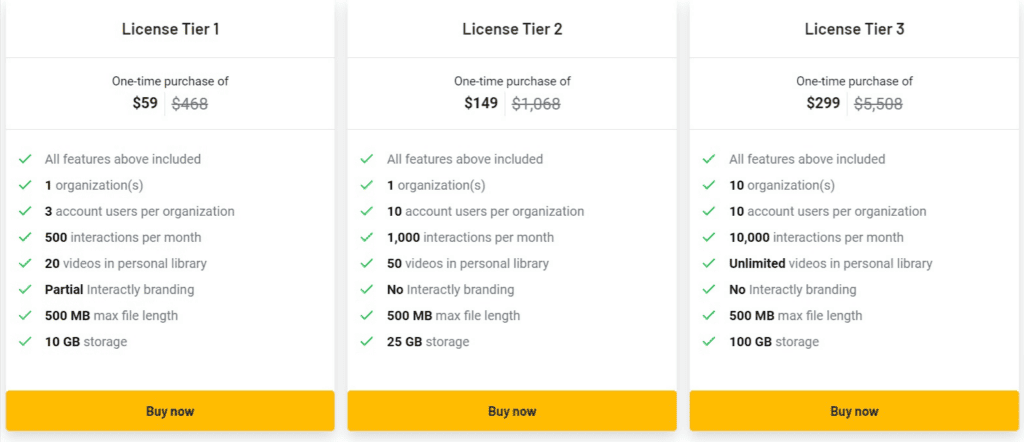This screenshot has height=442, width=1024.
Task: Select the License Tier 3 heading
Action: pyautogui.click(x=854, y=29)
